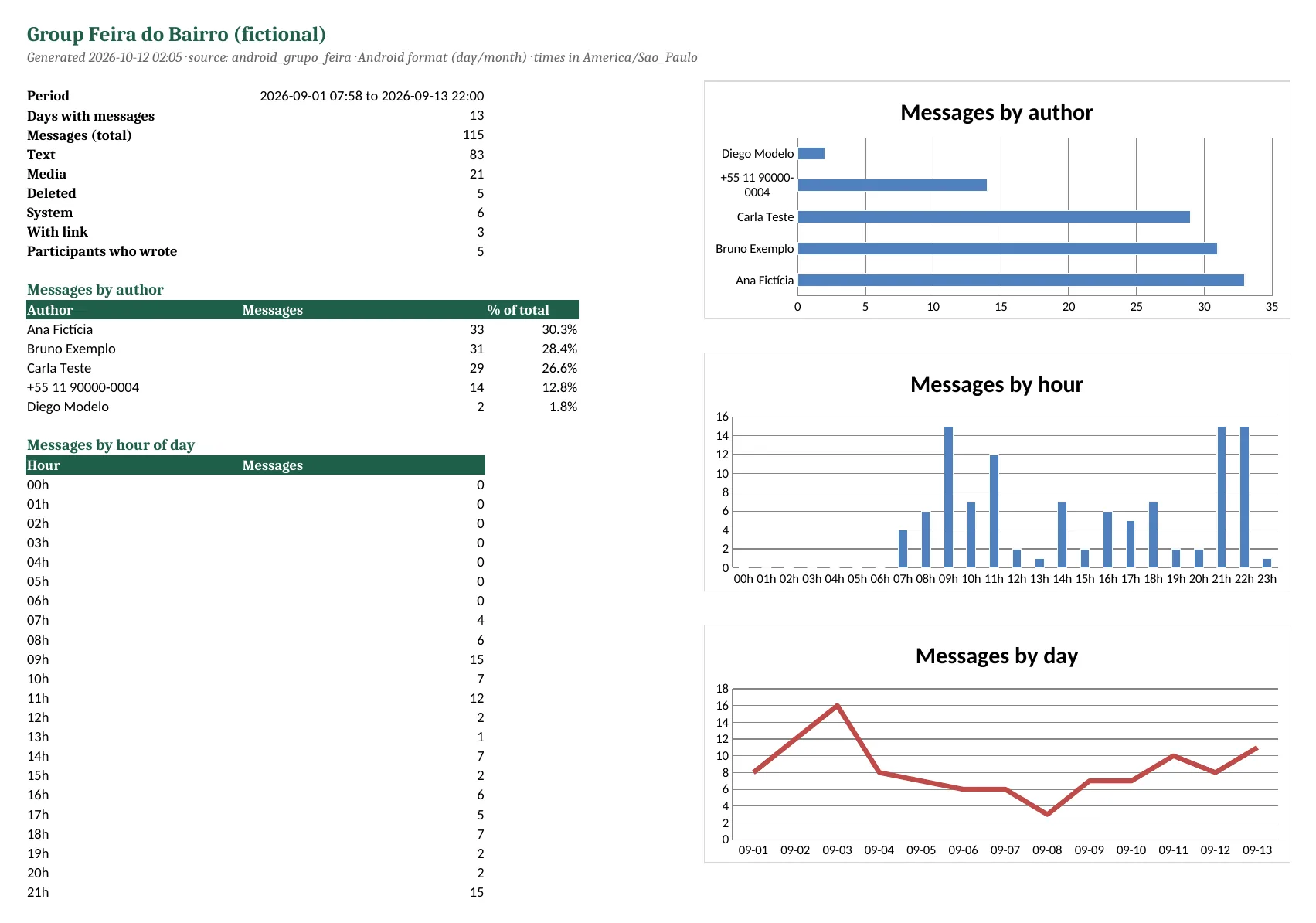Click the '09-01' axis label in day chart

(753, 850)
